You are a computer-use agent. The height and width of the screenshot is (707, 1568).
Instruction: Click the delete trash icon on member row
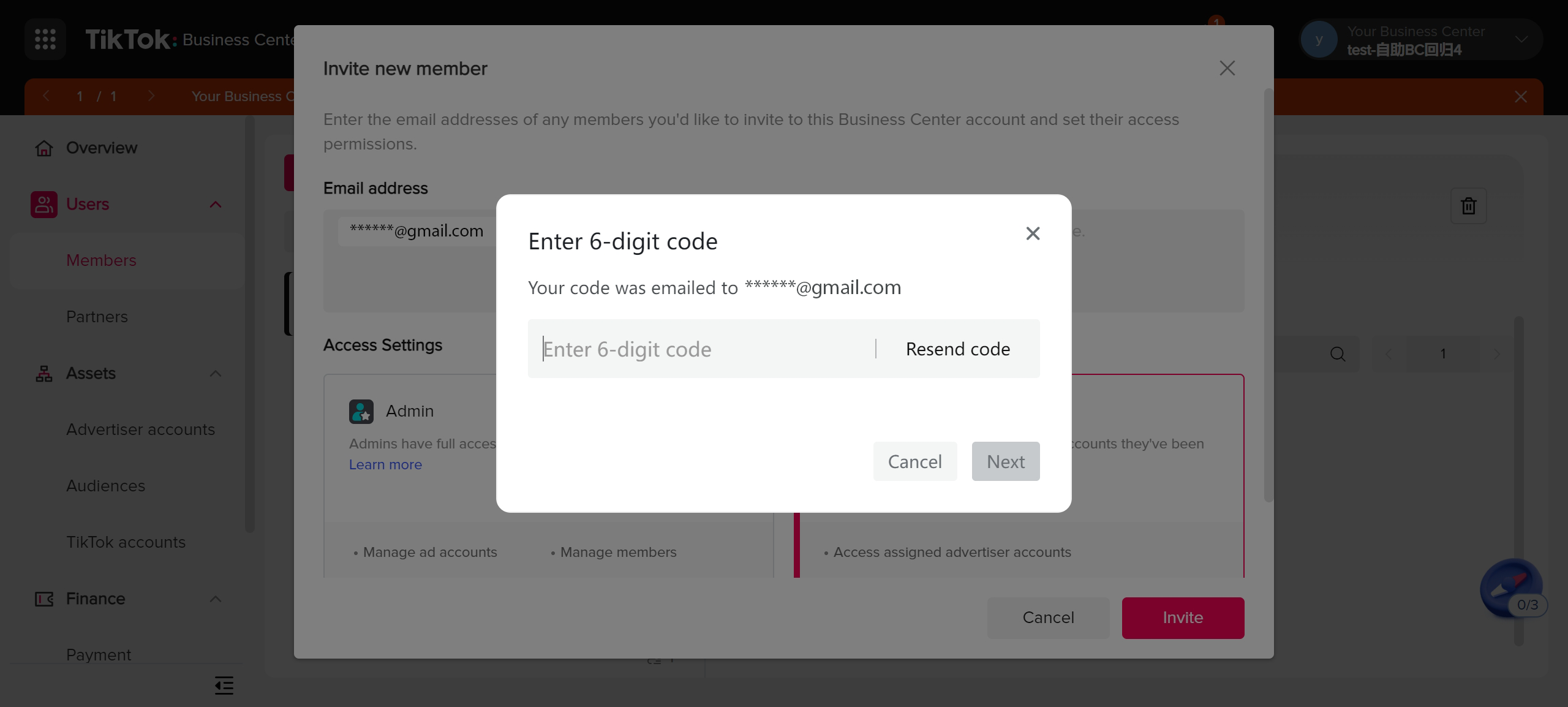(x=1469, y=206)
